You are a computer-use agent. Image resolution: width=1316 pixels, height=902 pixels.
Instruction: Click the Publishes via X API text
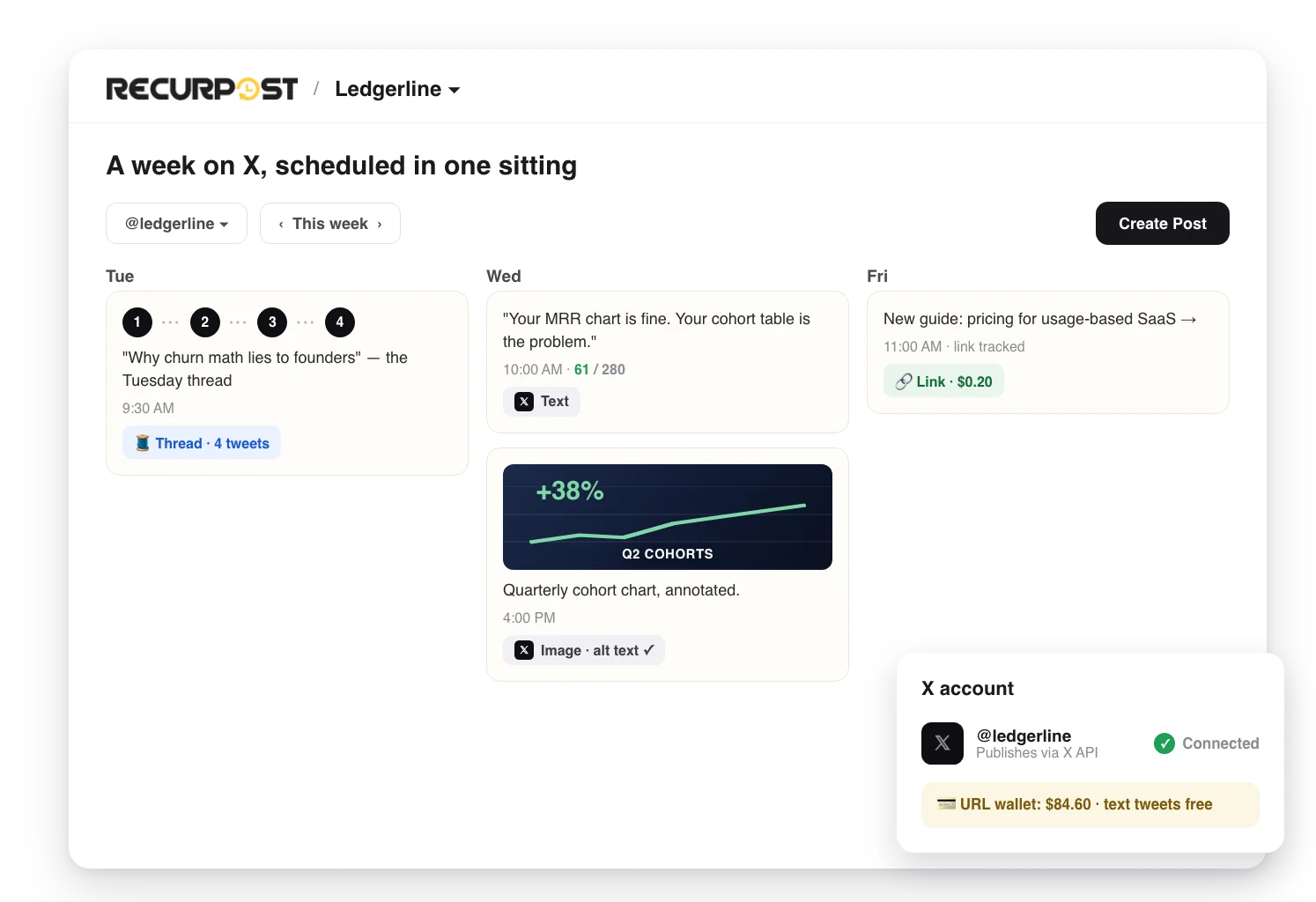click(x=1037, y=753)
